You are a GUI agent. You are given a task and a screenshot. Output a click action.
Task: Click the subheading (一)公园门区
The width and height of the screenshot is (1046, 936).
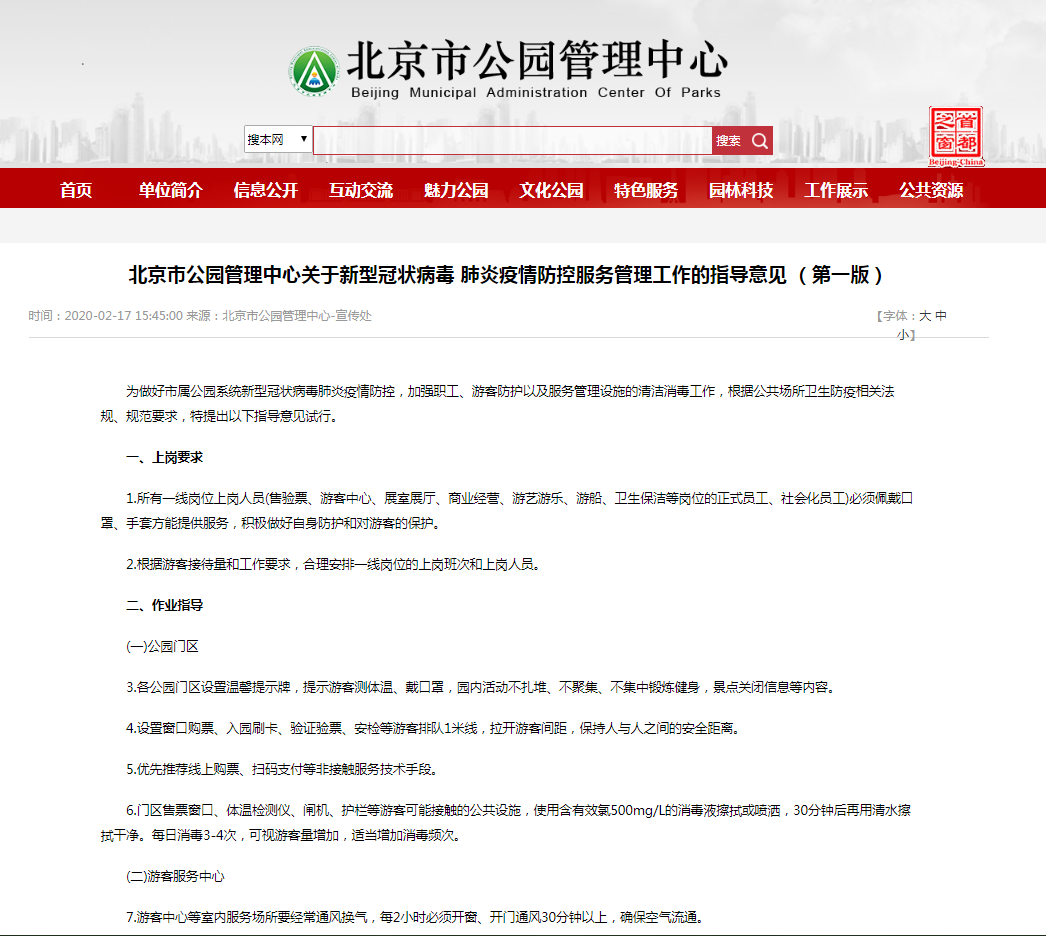[162, 646]
